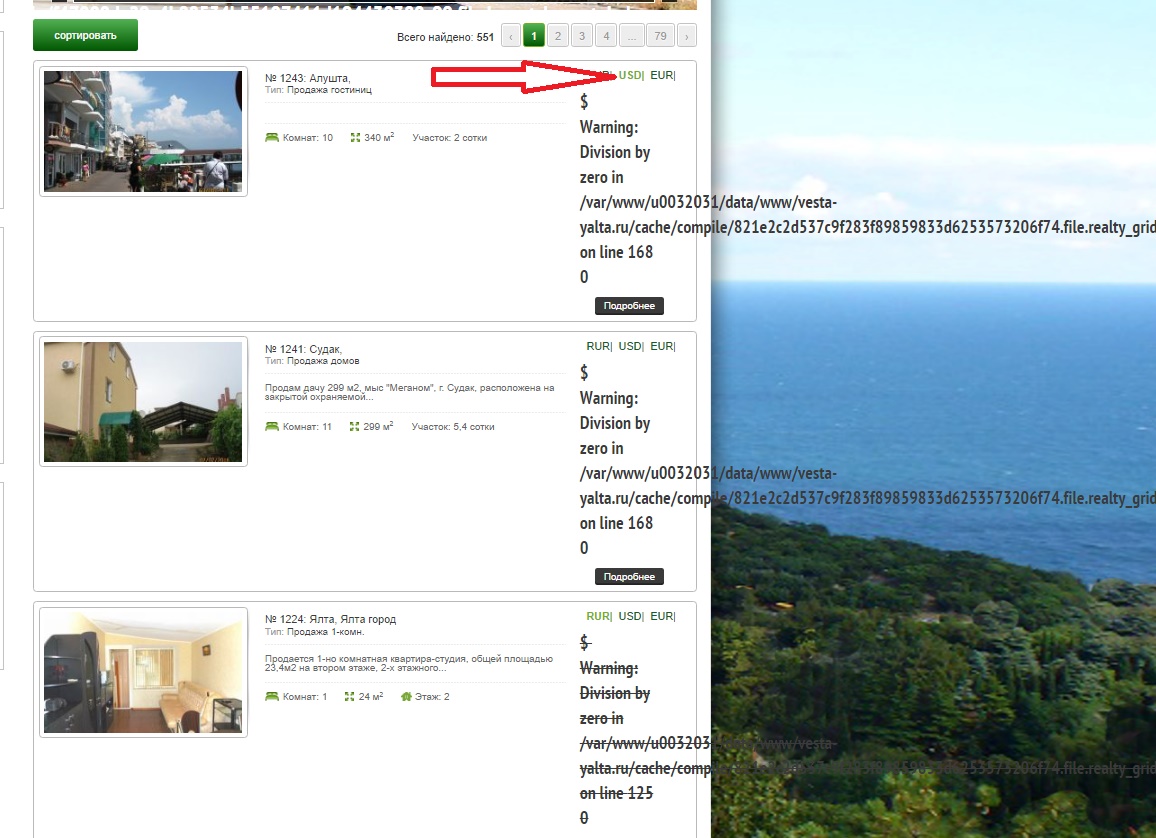Open the Алушта hotel photo thumbnail

(143, 131)
